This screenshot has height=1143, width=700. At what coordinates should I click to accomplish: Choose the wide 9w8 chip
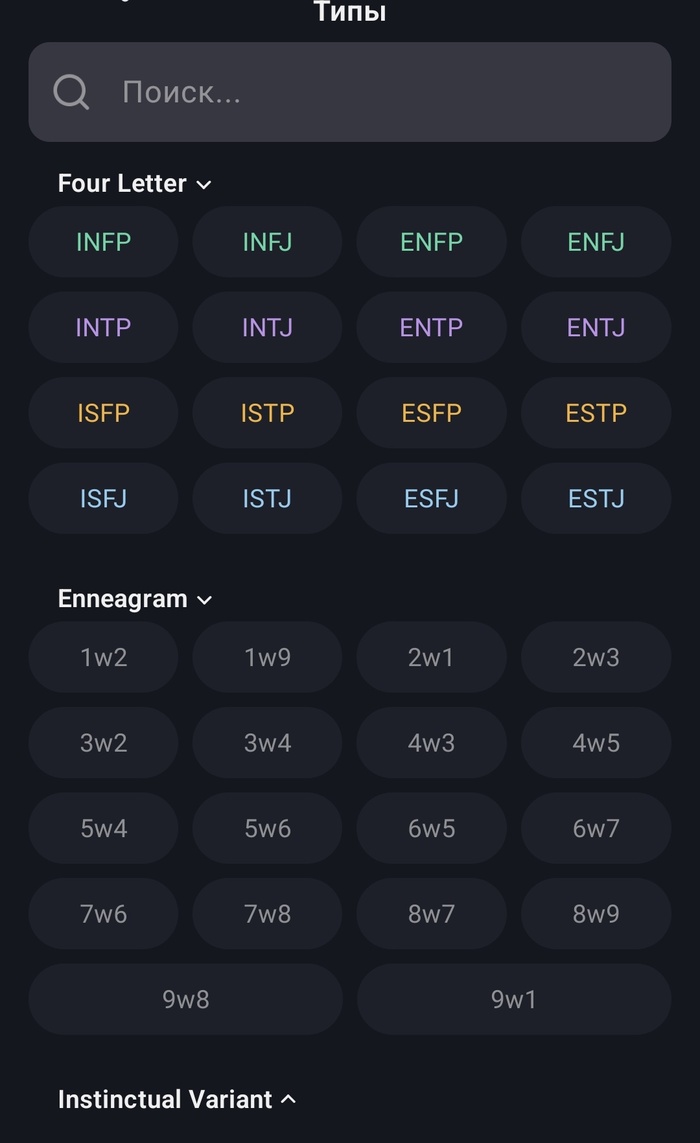click(185, 999)
